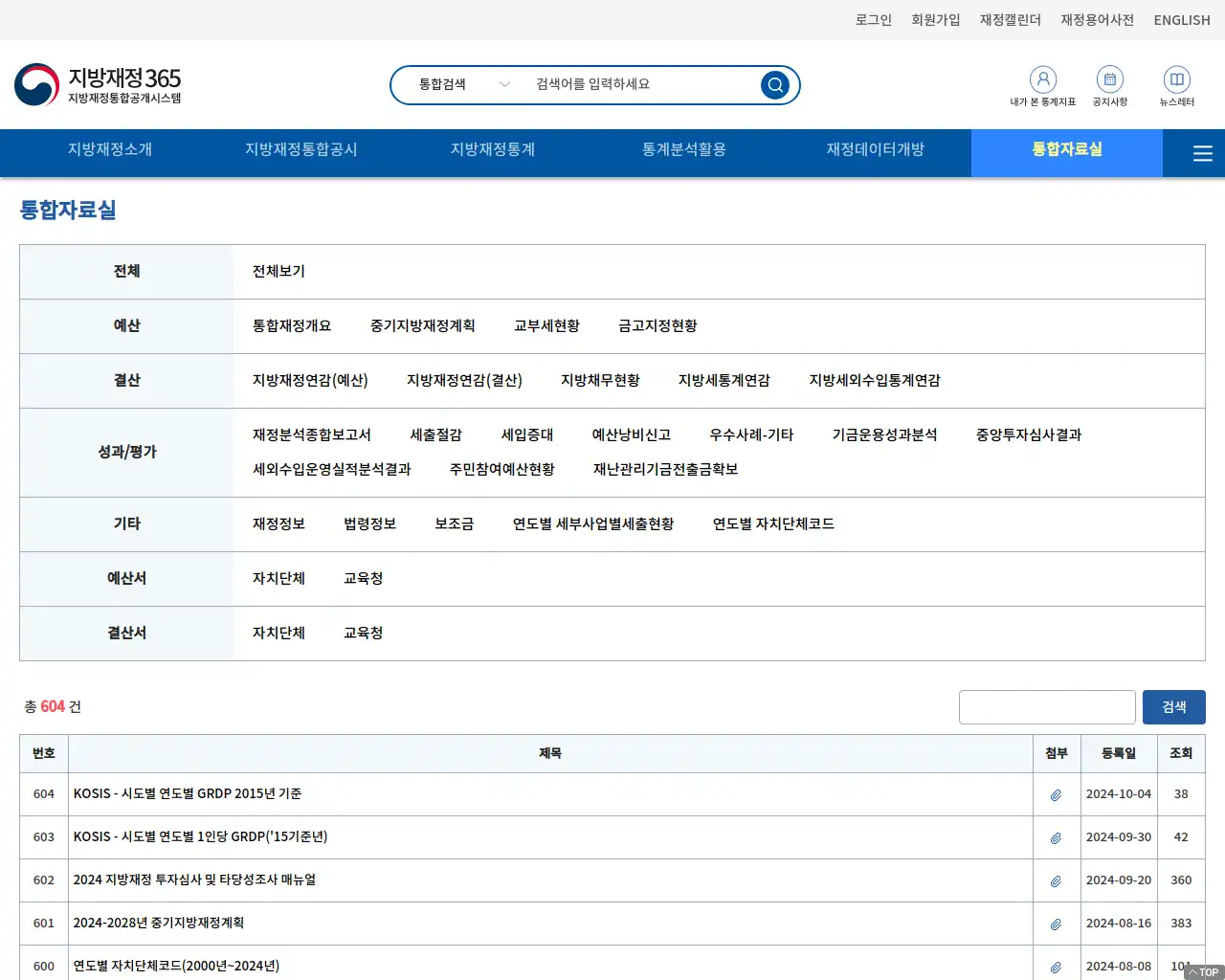Image resolution: width=1225 pixels, height=980 pixels.
Task: Open the 지방재정통계 menu
Action: point(493,149)
